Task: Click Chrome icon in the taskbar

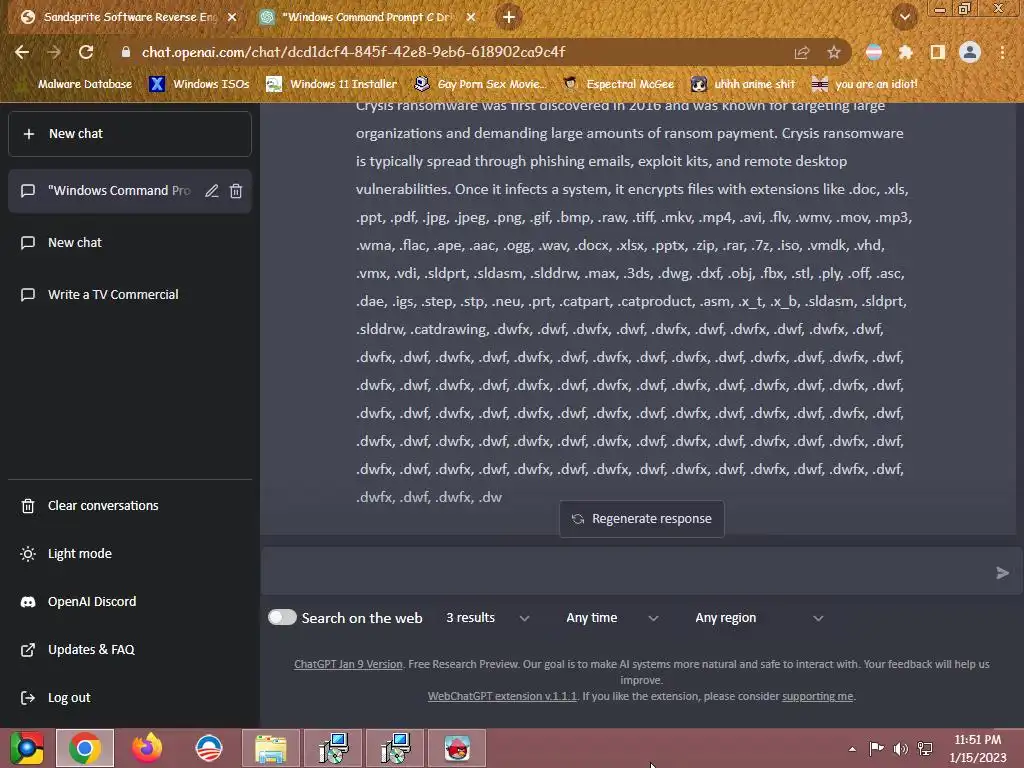Action: click(85, 748)
